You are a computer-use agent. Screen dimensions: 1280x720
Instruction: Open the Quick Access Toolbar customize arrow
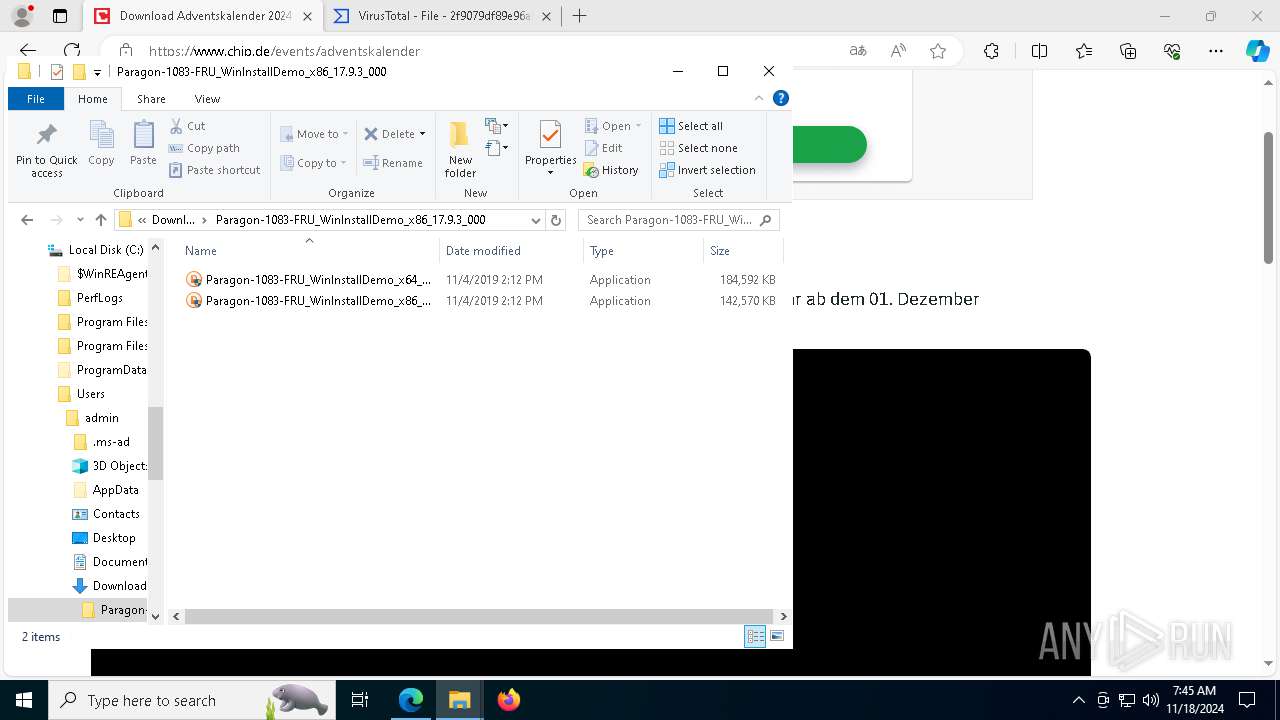[x=97, y=72]
